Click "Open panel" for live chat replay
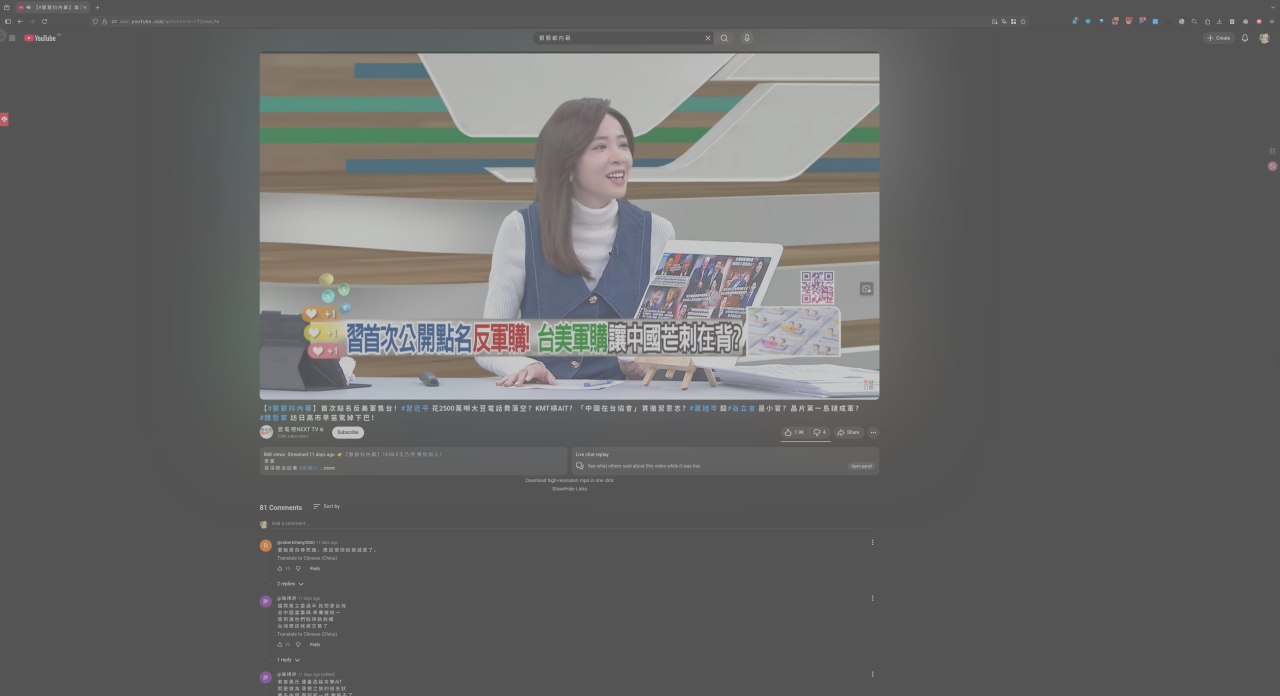Viewport: 1280px width, 696px height. (861, 465)
